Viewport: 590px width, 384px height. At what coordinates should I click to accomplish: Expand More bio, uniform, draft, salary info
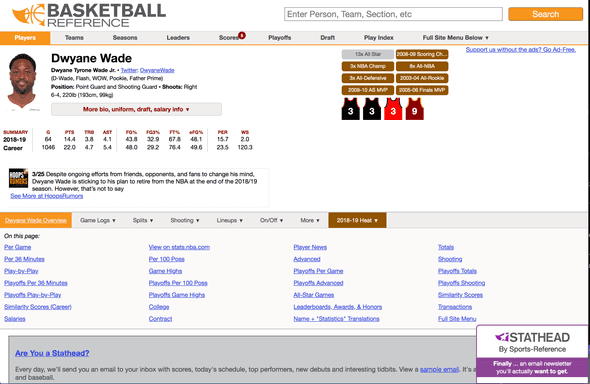(x=136, y=109)
